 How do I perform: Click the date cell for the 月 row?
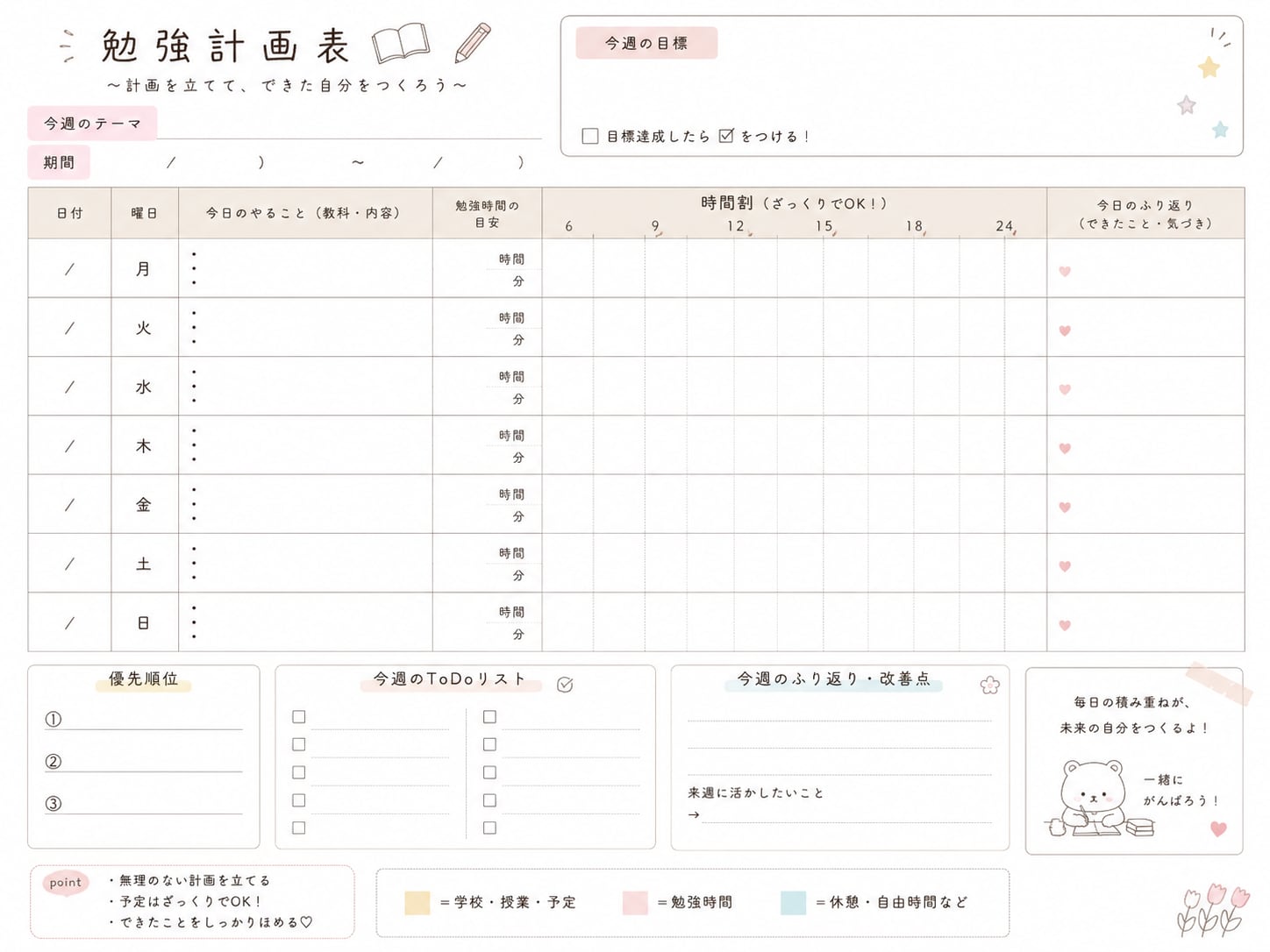coord(69,268)
